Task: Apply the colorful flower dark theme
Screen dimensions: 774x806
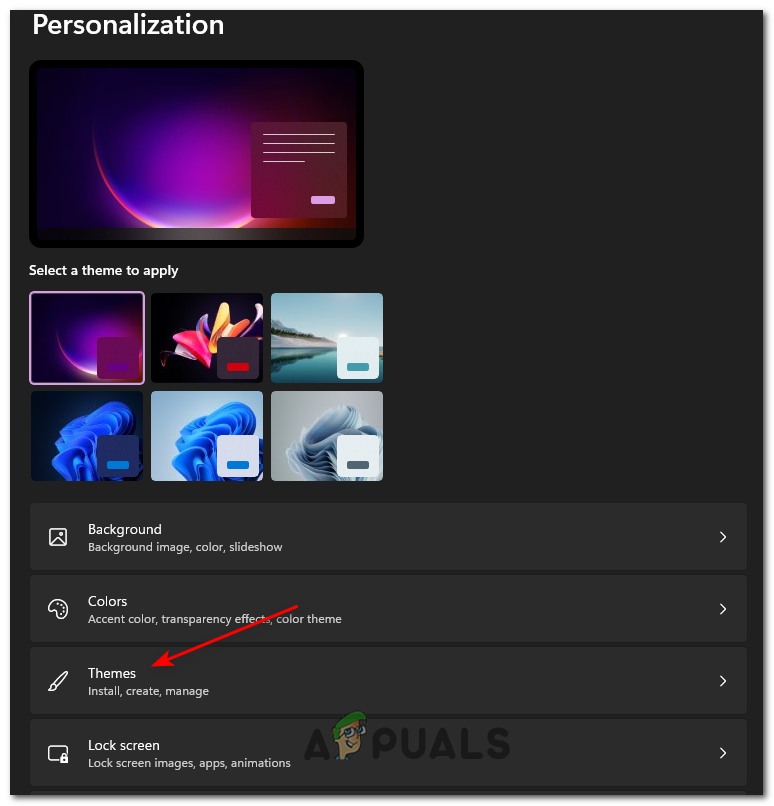Action: pyautogui.click(x=207, y=338)
